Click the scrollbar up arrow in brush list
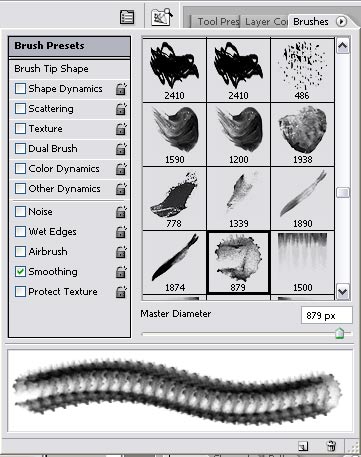The image size is (361, 457). (x=343, y=46)
